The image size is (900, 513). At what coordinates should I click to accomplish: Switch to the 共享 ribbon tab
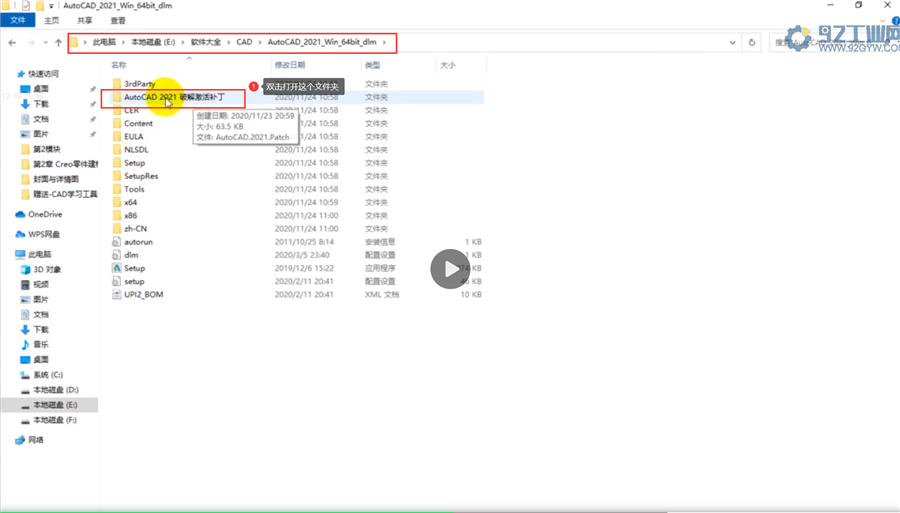coord(85,20)
